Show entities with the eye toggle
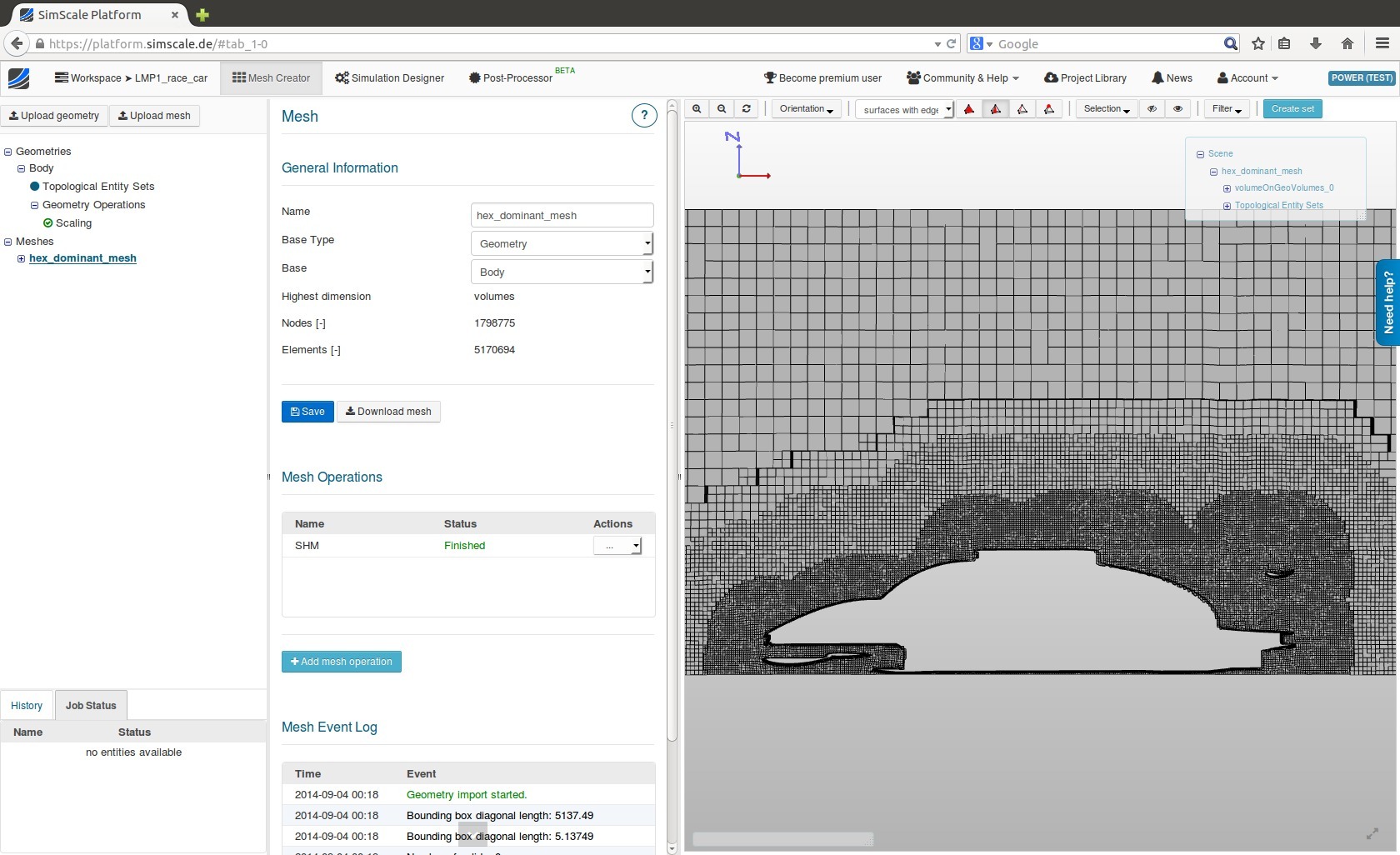Image resolution: width=1400 pixels, height=855 pixels. click(1177, 108)
